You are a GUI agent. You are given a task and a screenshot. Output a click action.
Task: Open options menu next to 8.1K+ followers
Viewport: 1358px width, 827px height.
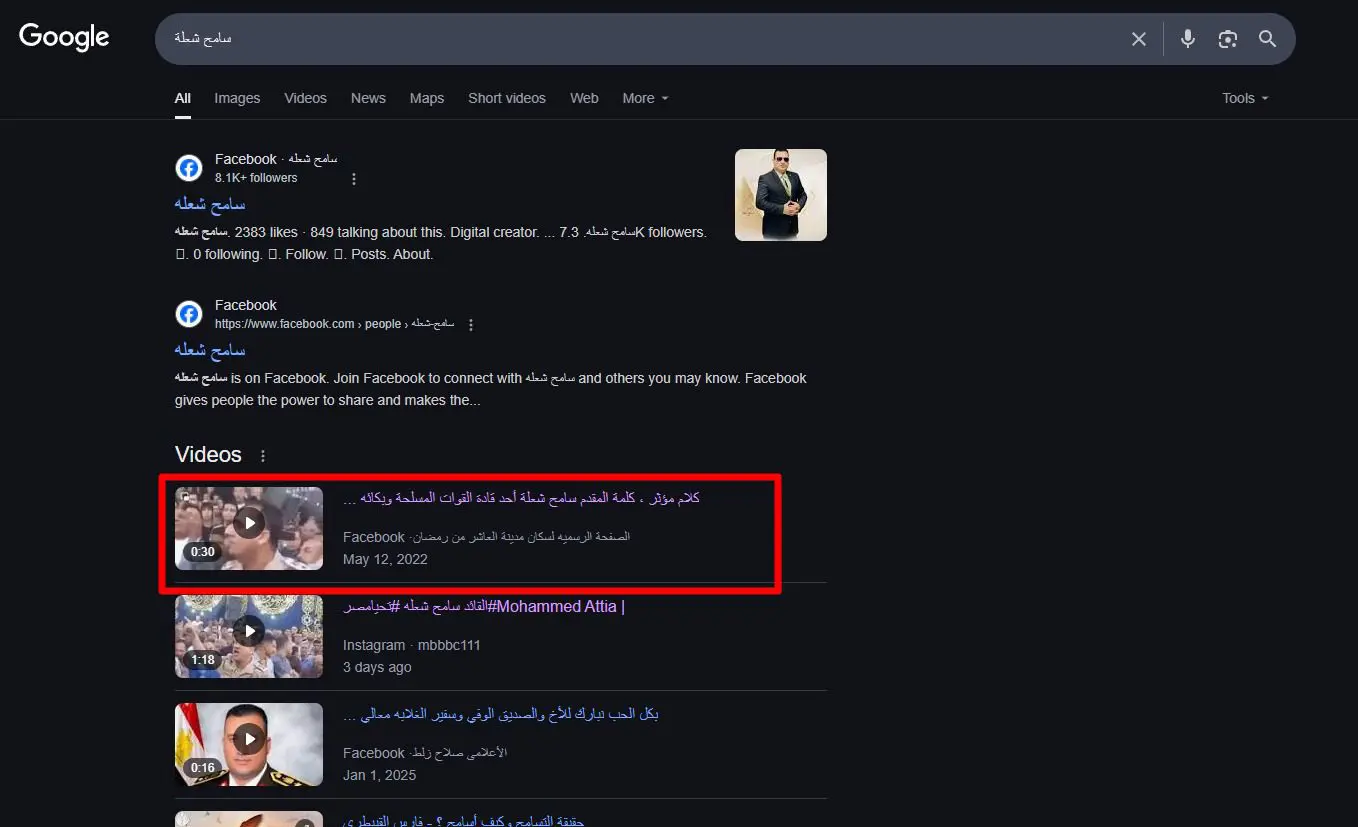[x=353, y=179]
